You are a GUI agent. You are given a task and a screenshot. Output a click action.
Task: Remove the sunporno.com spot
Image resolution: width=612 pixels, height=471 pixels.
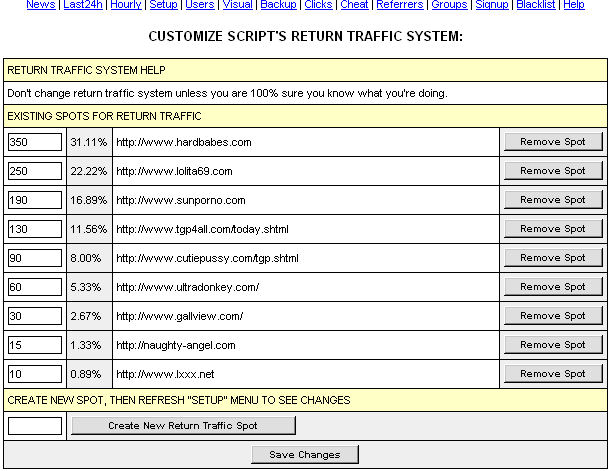click(x=553, y=199)
